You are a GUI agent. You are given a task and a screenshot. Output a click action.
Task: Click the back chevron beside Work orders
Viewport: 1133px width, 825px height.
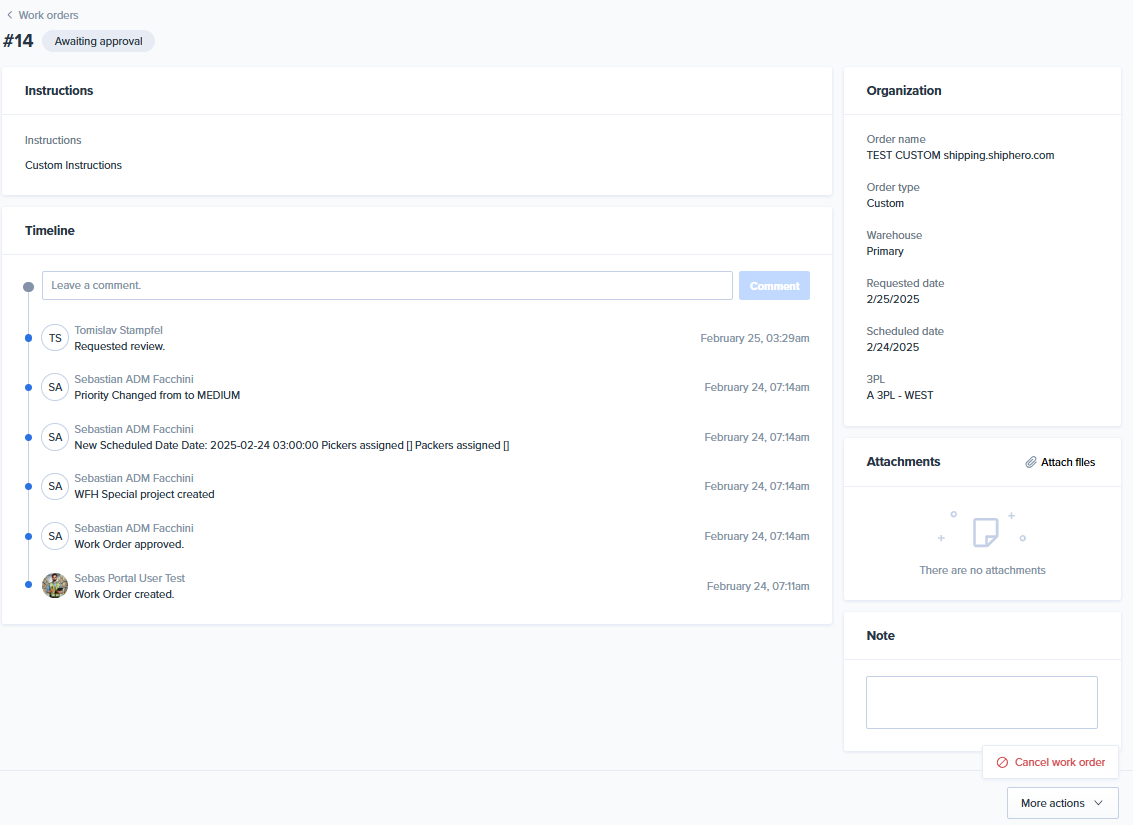click(9, 15)
